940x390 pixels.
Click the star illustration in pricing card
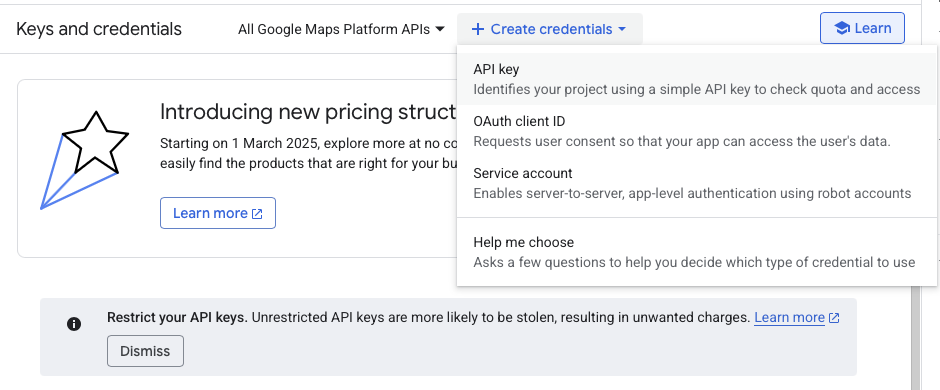point(85,160)
